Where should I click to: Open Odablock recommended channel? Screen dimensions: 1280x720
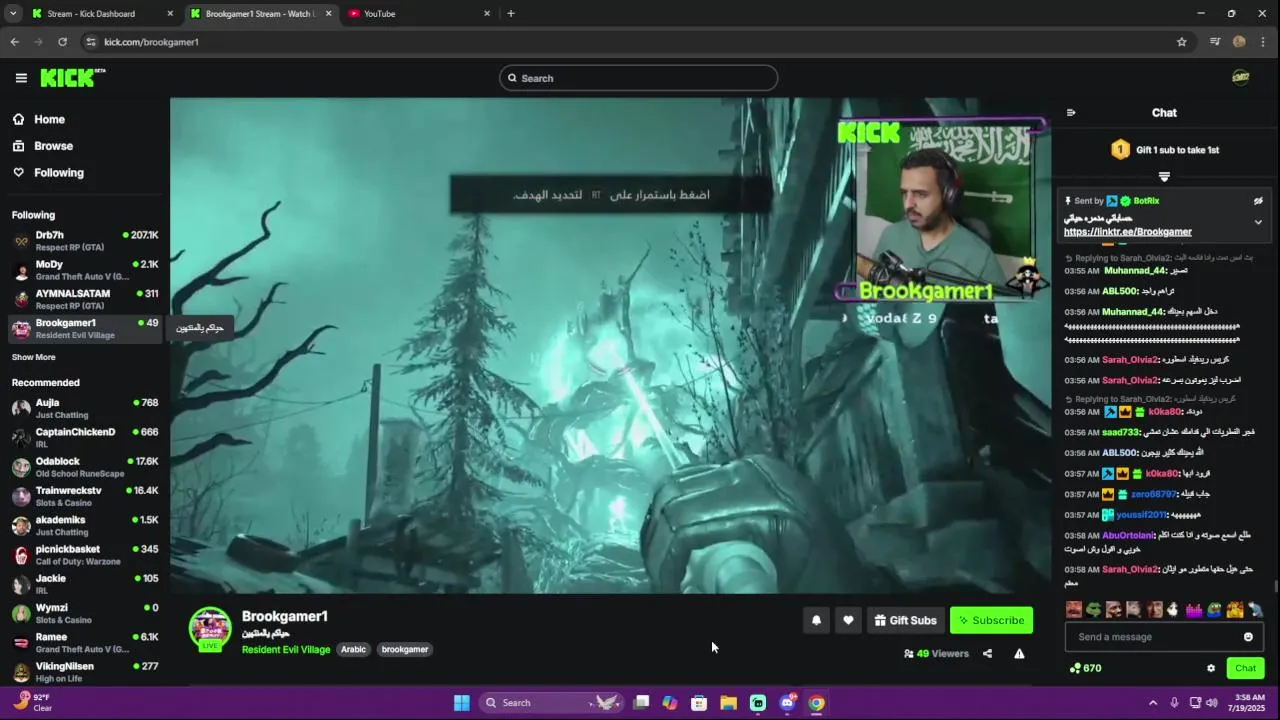85,467
